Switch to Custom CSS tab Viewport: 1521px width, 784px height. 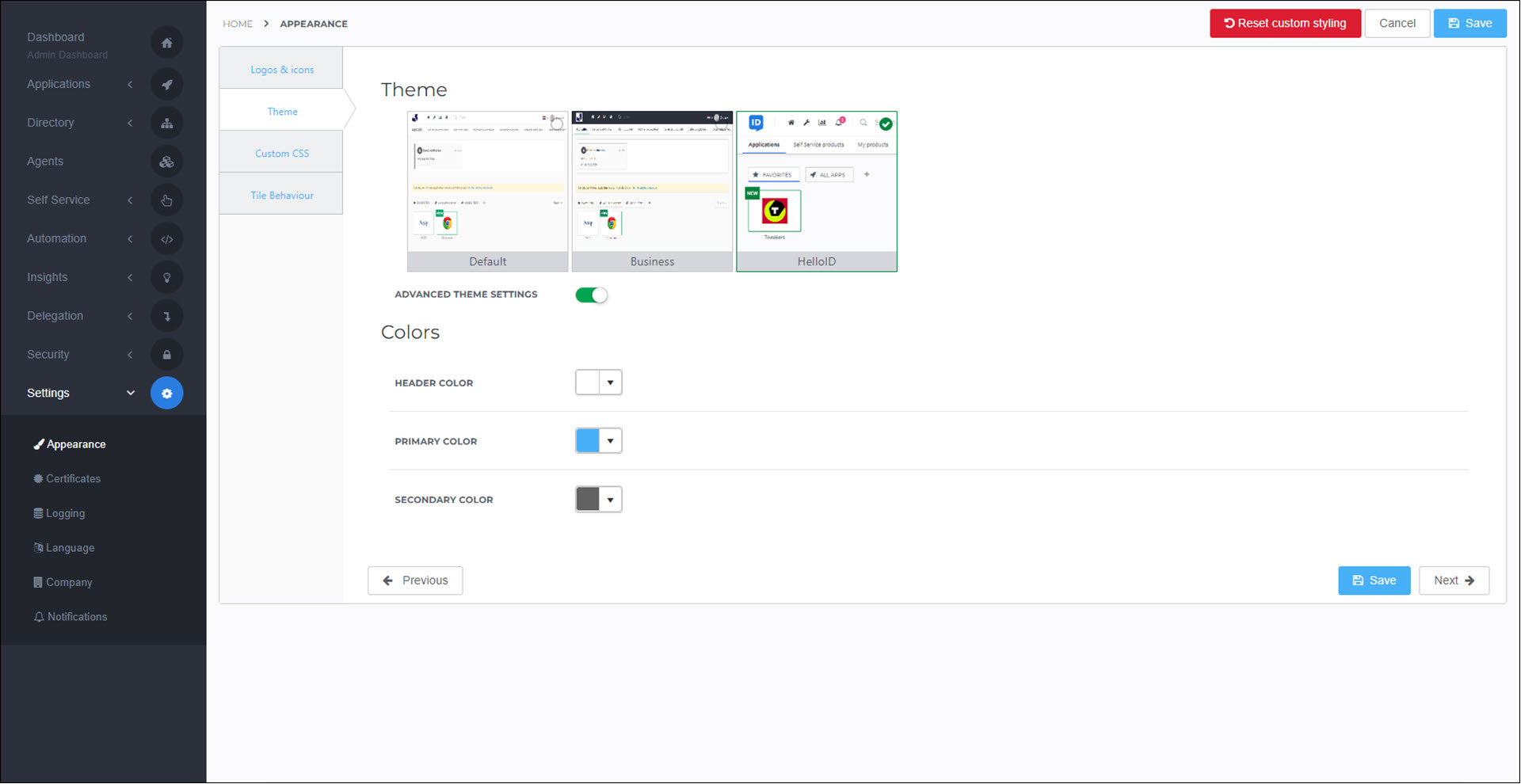(281, 154)
